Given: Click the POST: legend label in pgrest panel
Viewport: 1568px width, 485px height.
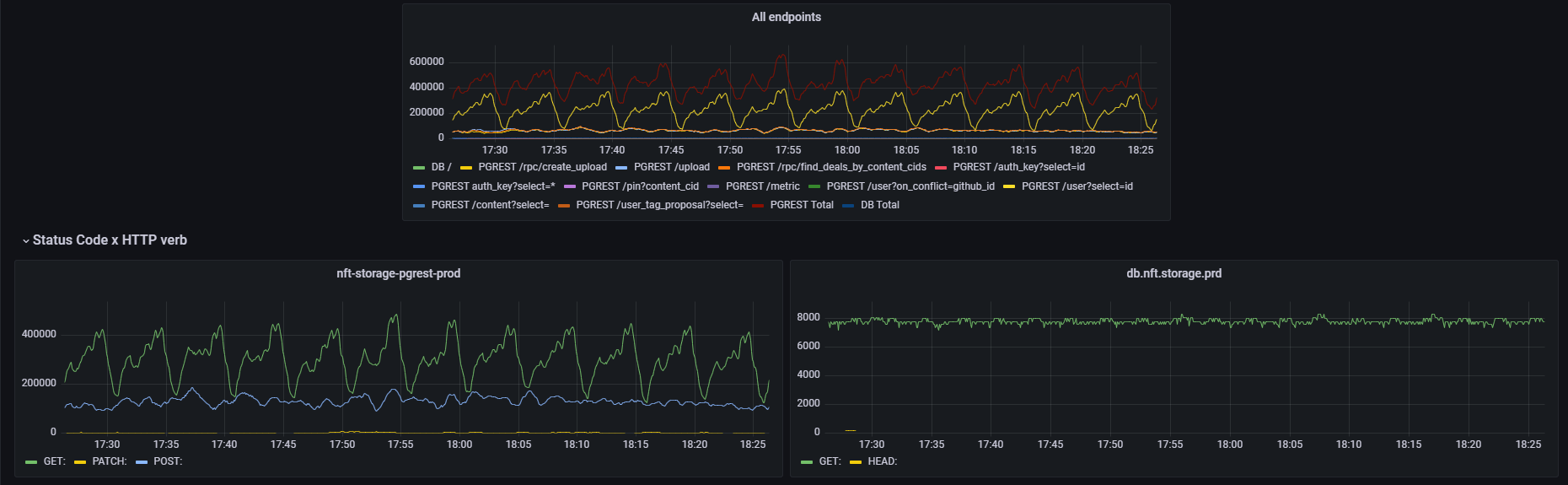Looking at the screenshot, I should [168, 461].
